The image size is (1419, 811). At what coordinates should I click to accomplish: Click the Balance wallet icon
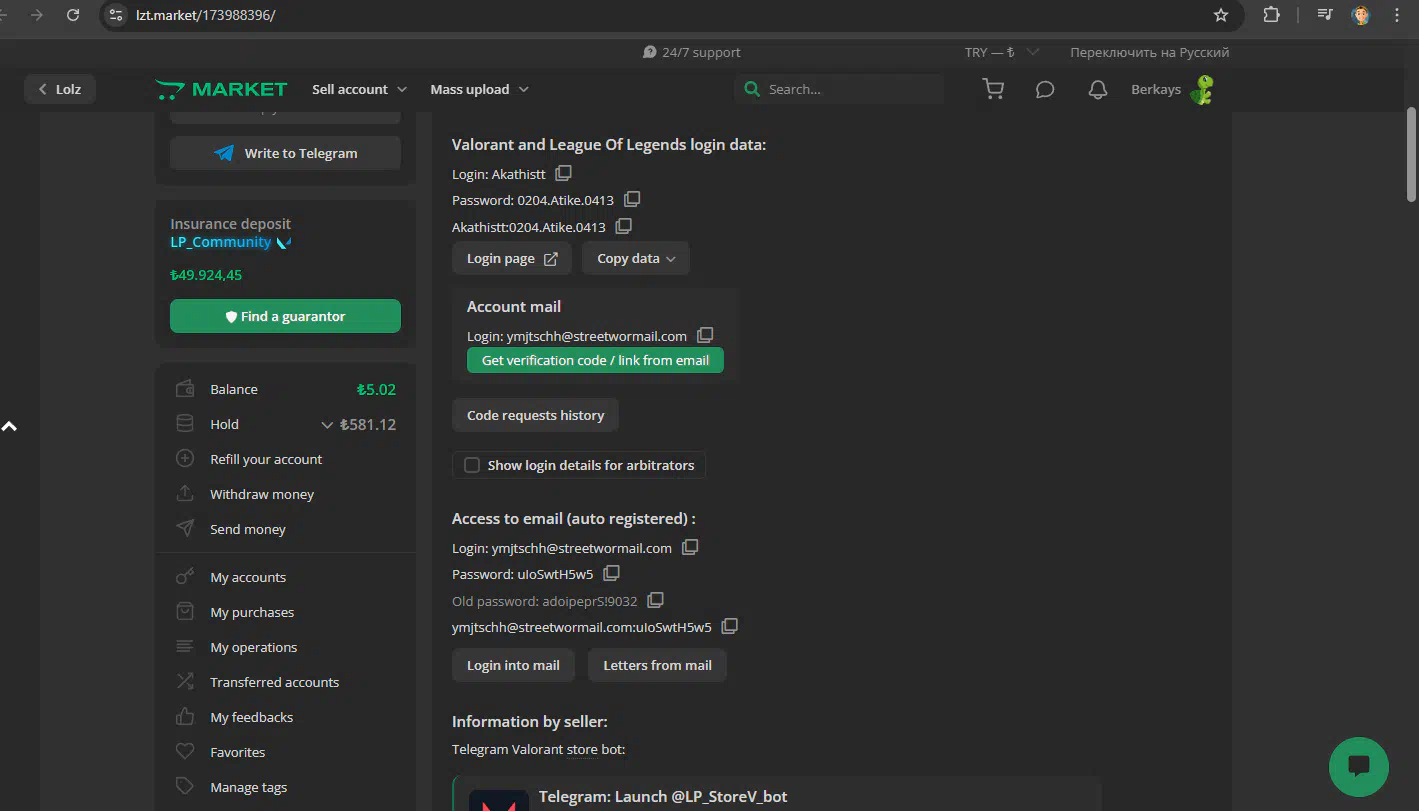[185, 389]
